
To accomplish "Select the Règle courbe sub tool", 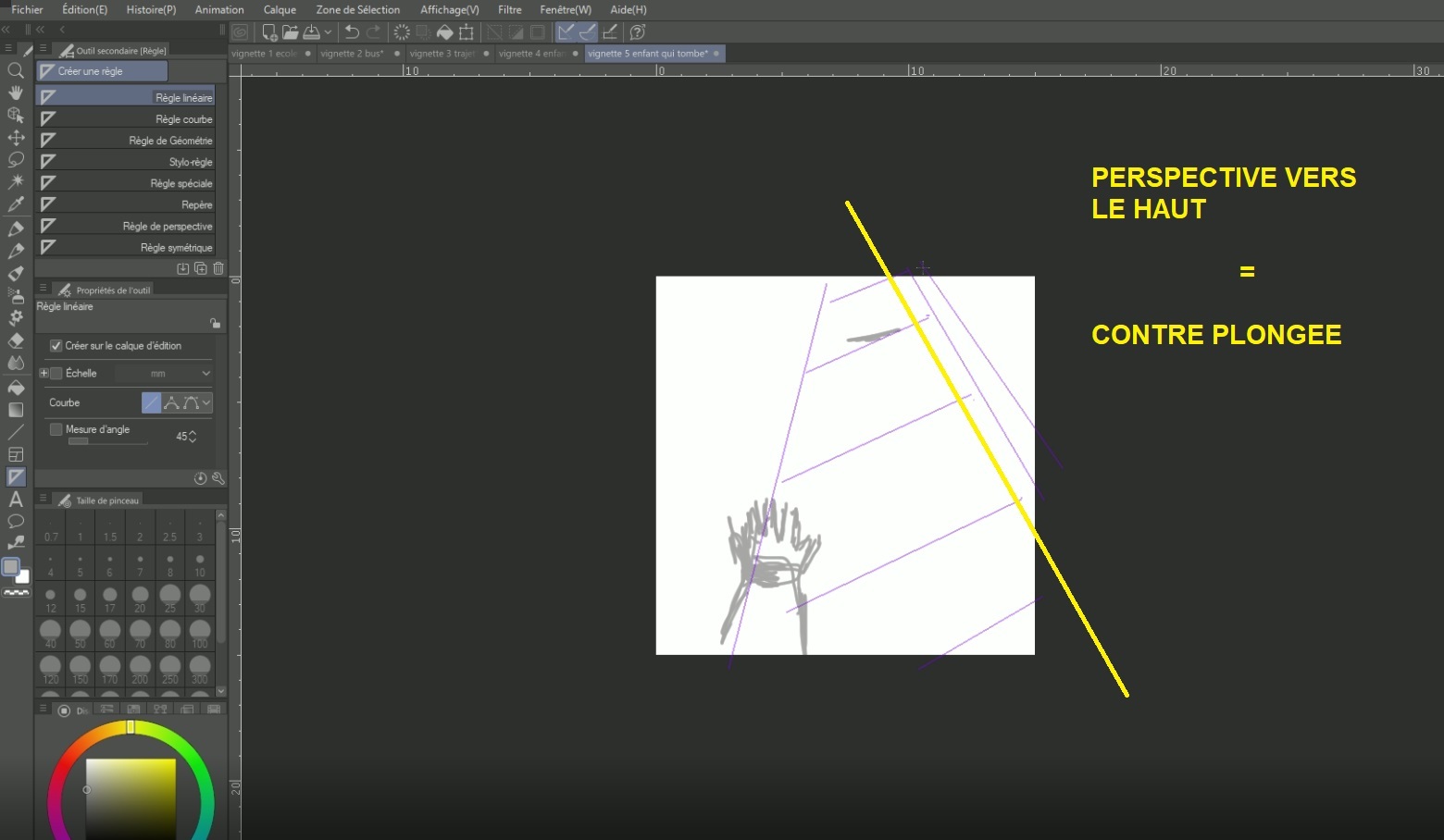I will (126, 119).
